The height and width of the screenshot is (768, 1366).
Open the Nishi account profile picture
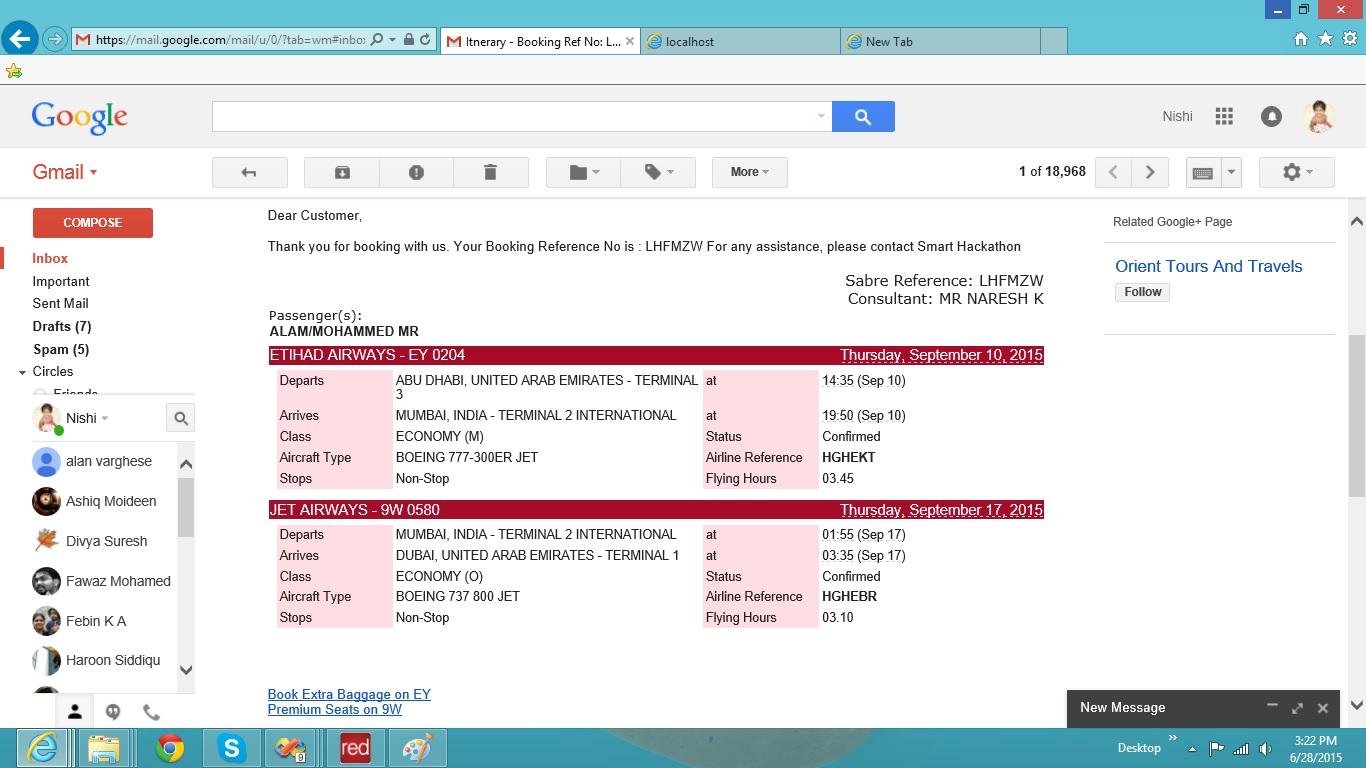point(1319,116)
